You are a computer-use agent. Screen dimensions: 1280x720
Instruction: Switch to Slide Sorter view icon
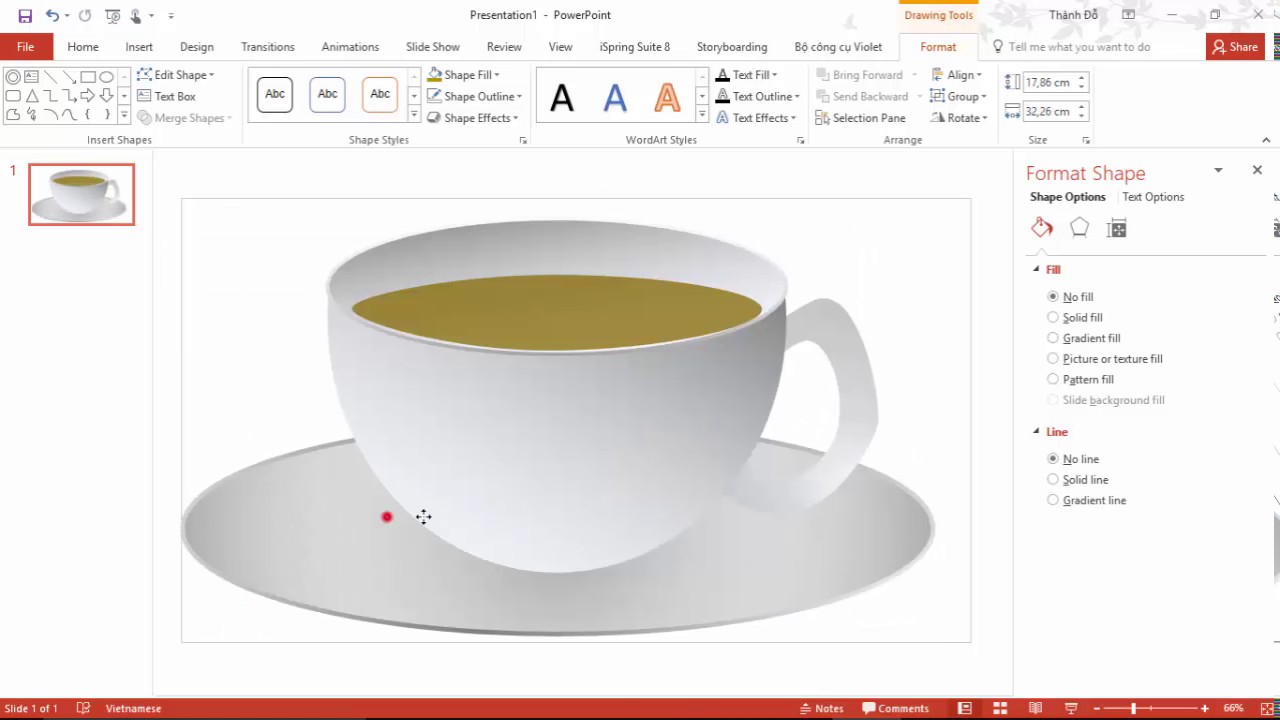coord(999,708)
